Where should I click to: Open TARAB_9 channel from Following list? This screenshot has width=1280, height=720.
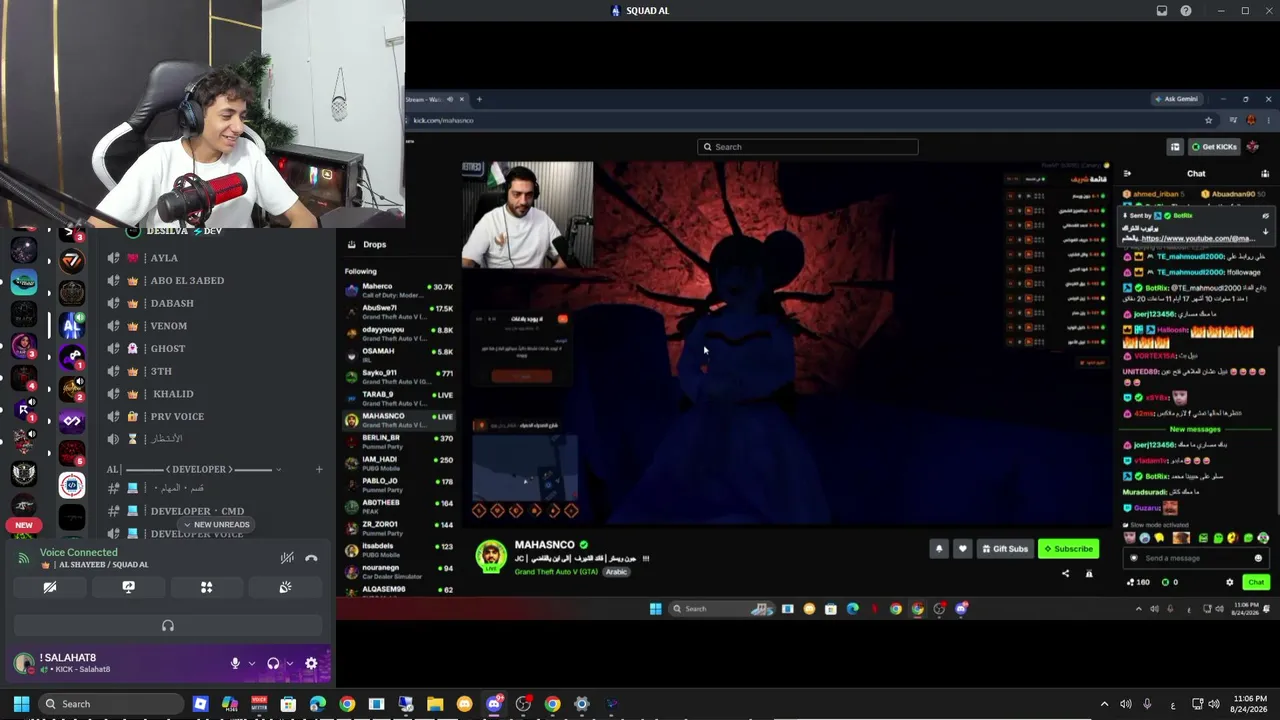(x=399, y=399)
